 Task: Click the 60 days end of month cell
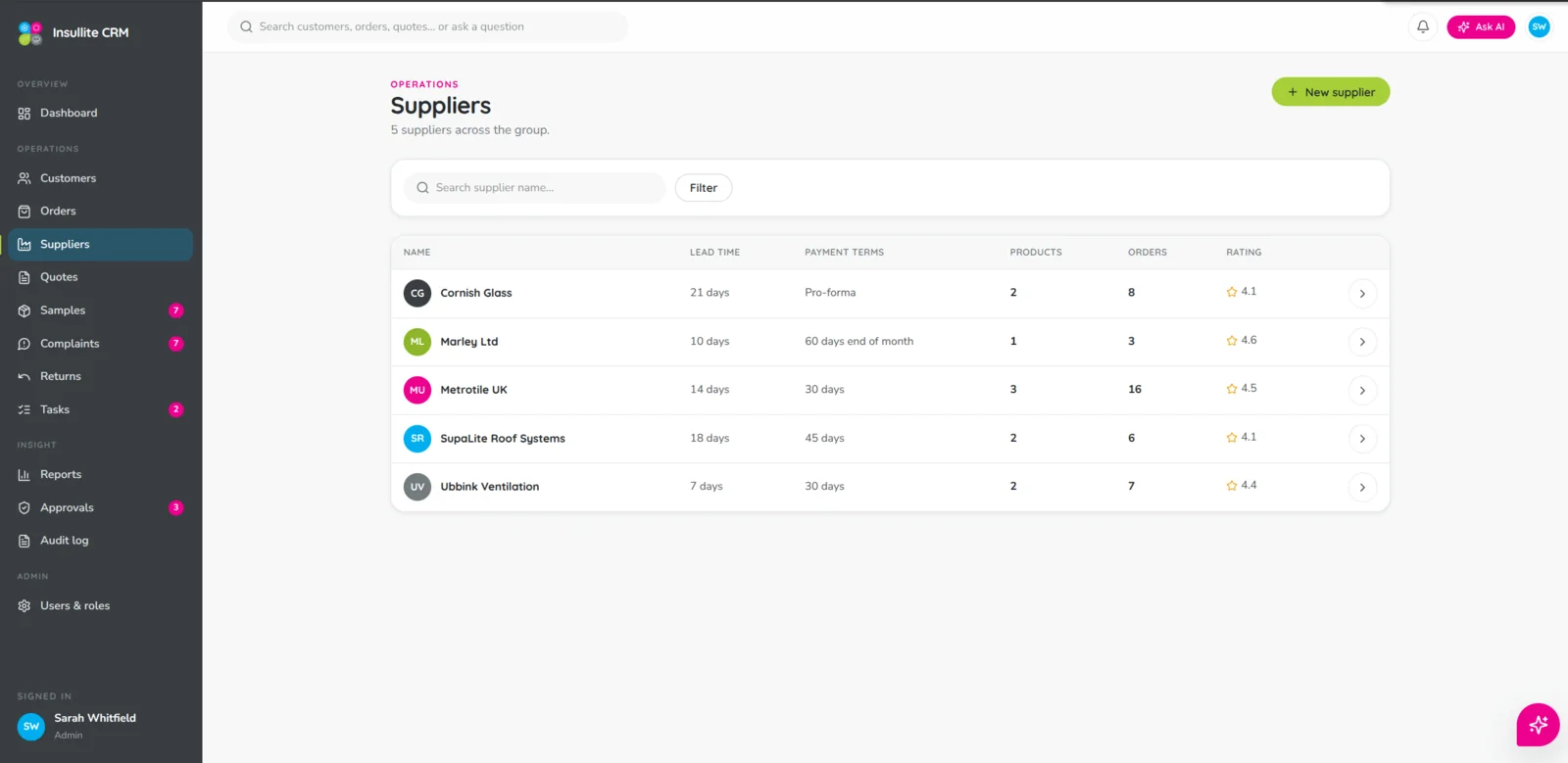[858, 342]
